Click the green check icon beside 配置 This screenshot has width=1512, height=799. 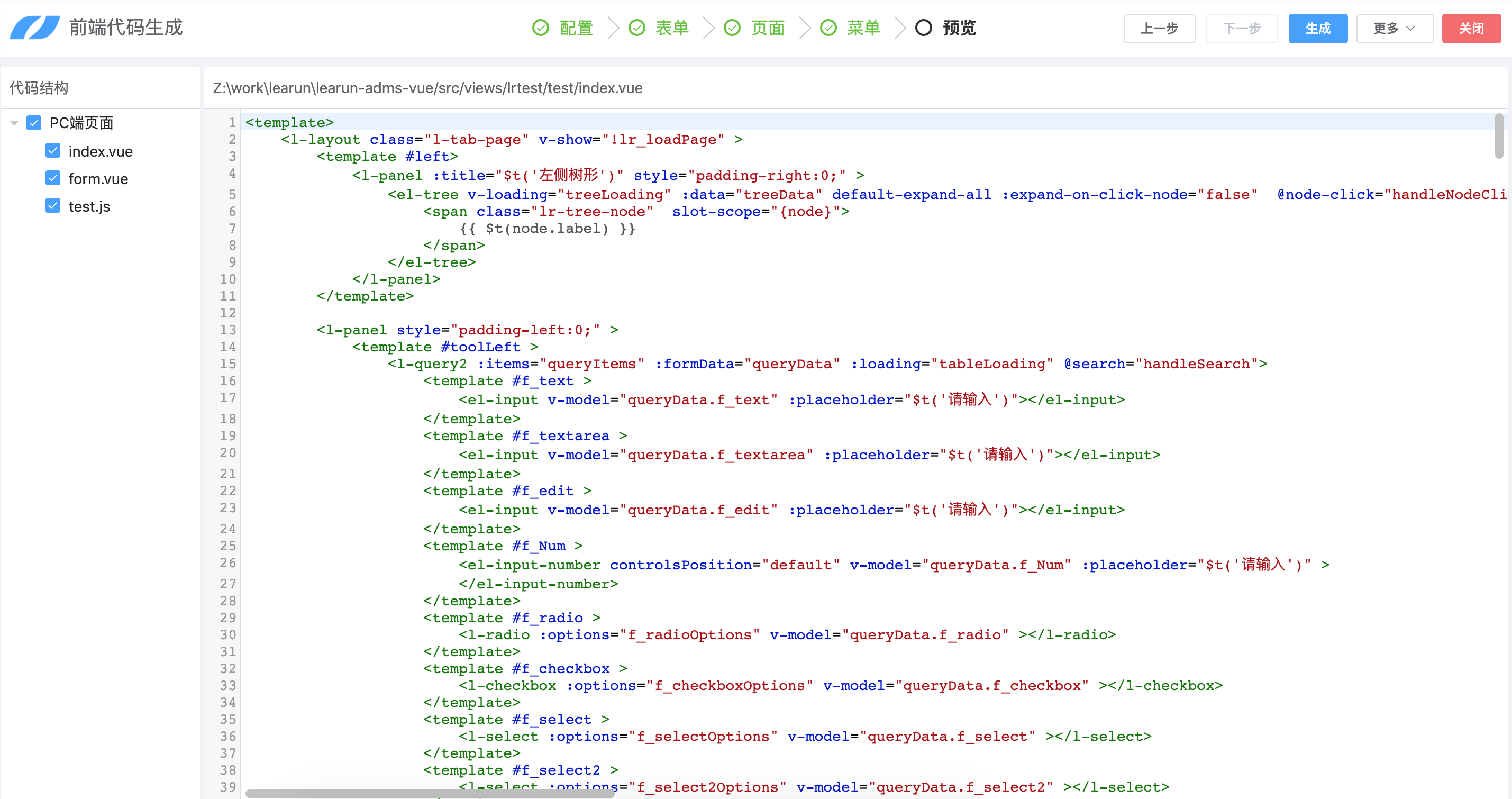pos(540,28)
